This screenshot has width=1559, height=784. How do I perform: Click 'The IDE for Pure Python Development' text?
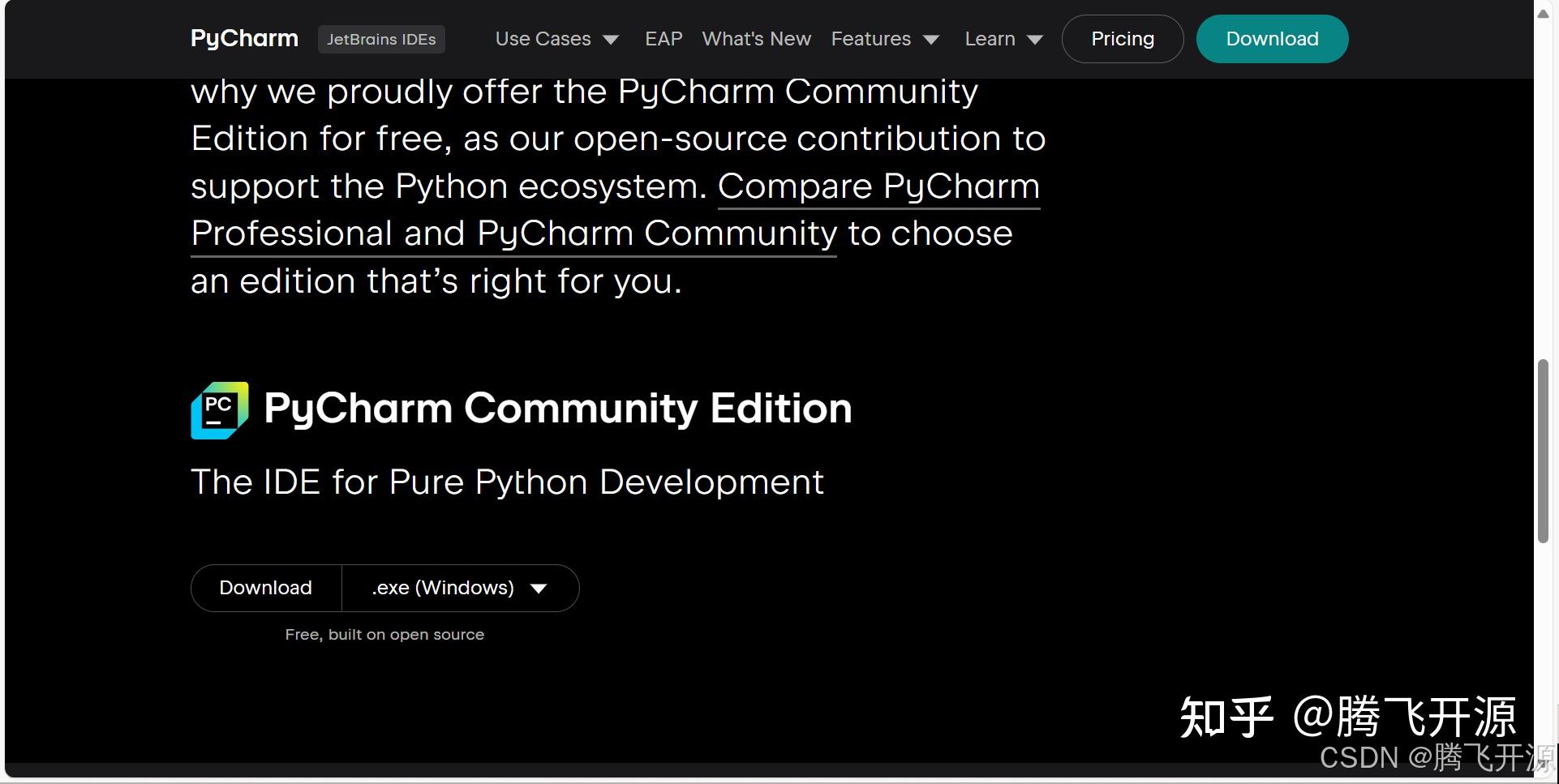(507, 482)
